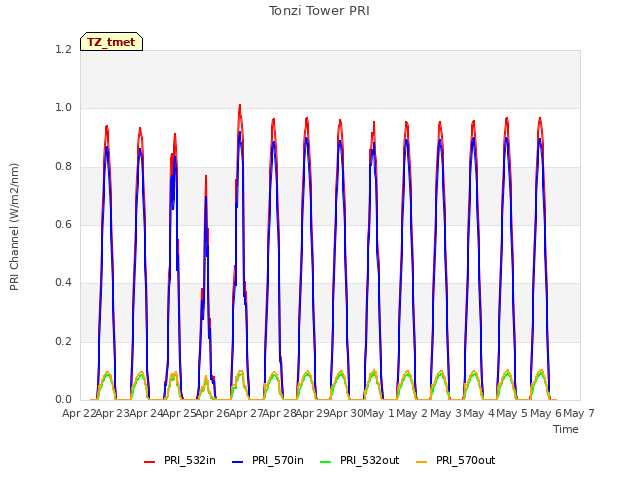Click the May 7 x-axis tick label

[579, 413]
